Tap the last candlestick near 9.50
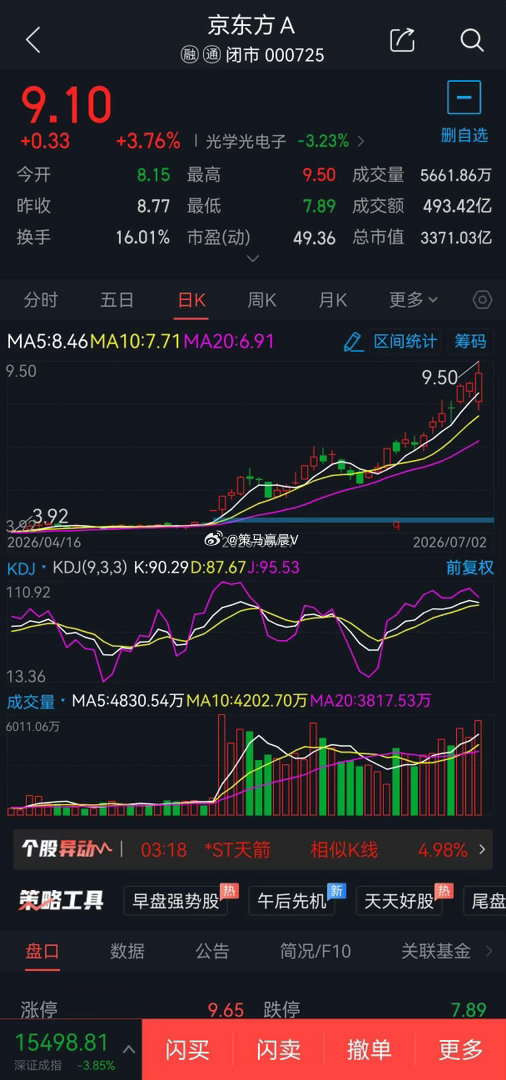The height and width of the screenshot is (1080, 506). coord(479,386)
